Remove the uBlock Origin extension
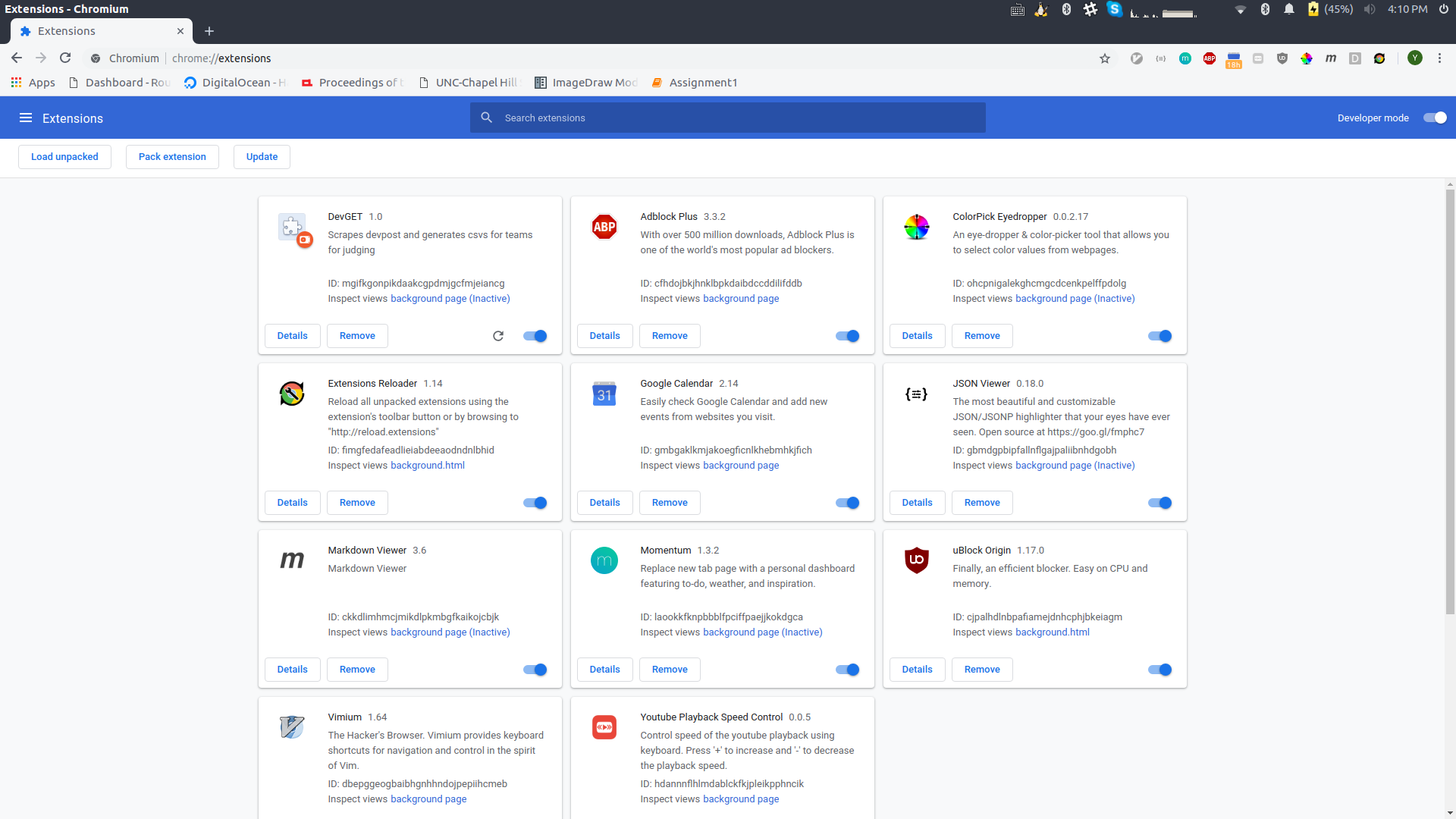 tap(982, 670)
